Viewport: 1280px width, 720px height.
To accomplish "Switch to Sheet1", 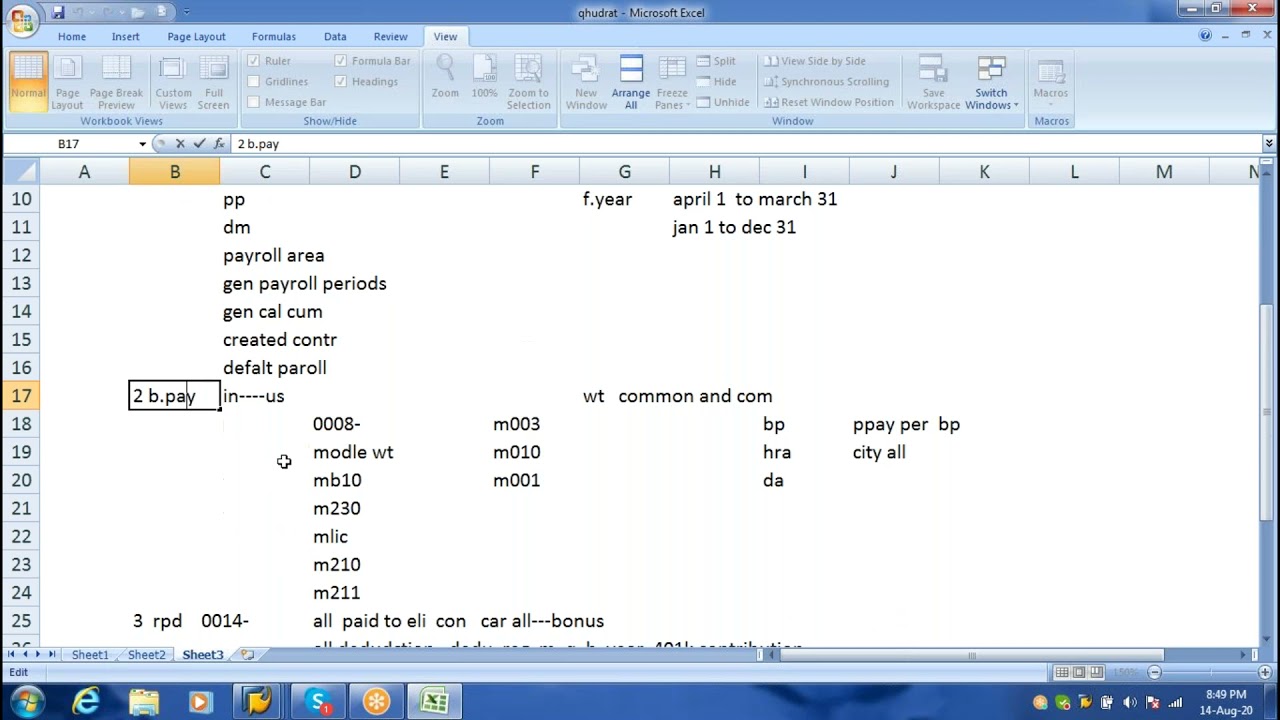I will point(90,655).
